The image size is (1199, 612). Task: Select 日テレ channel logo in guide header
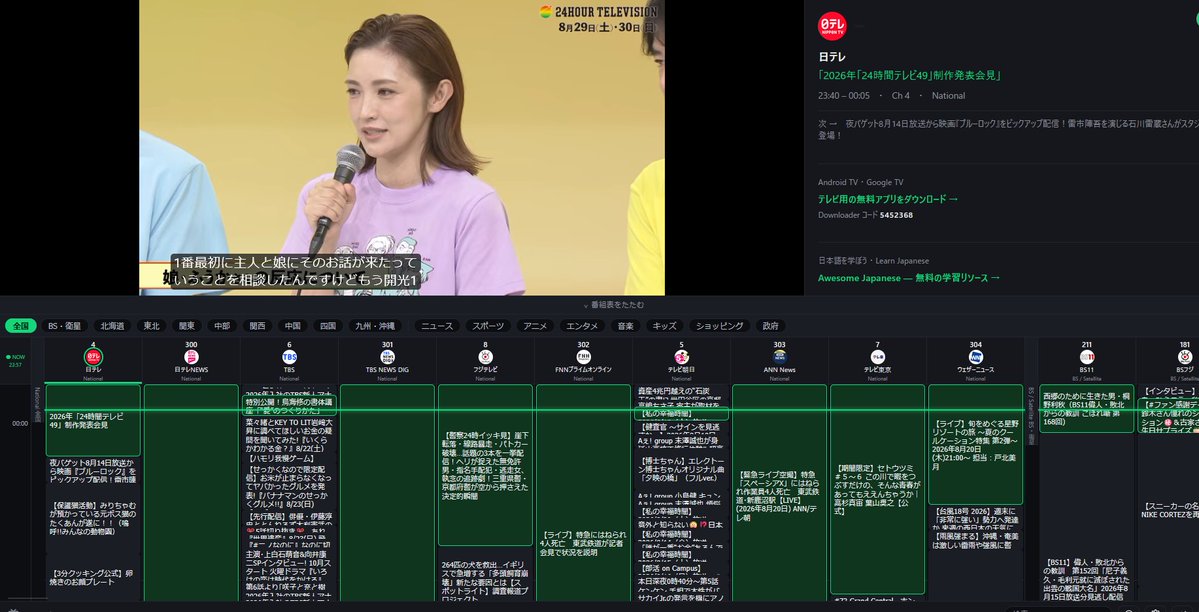[x=93, y=357]
